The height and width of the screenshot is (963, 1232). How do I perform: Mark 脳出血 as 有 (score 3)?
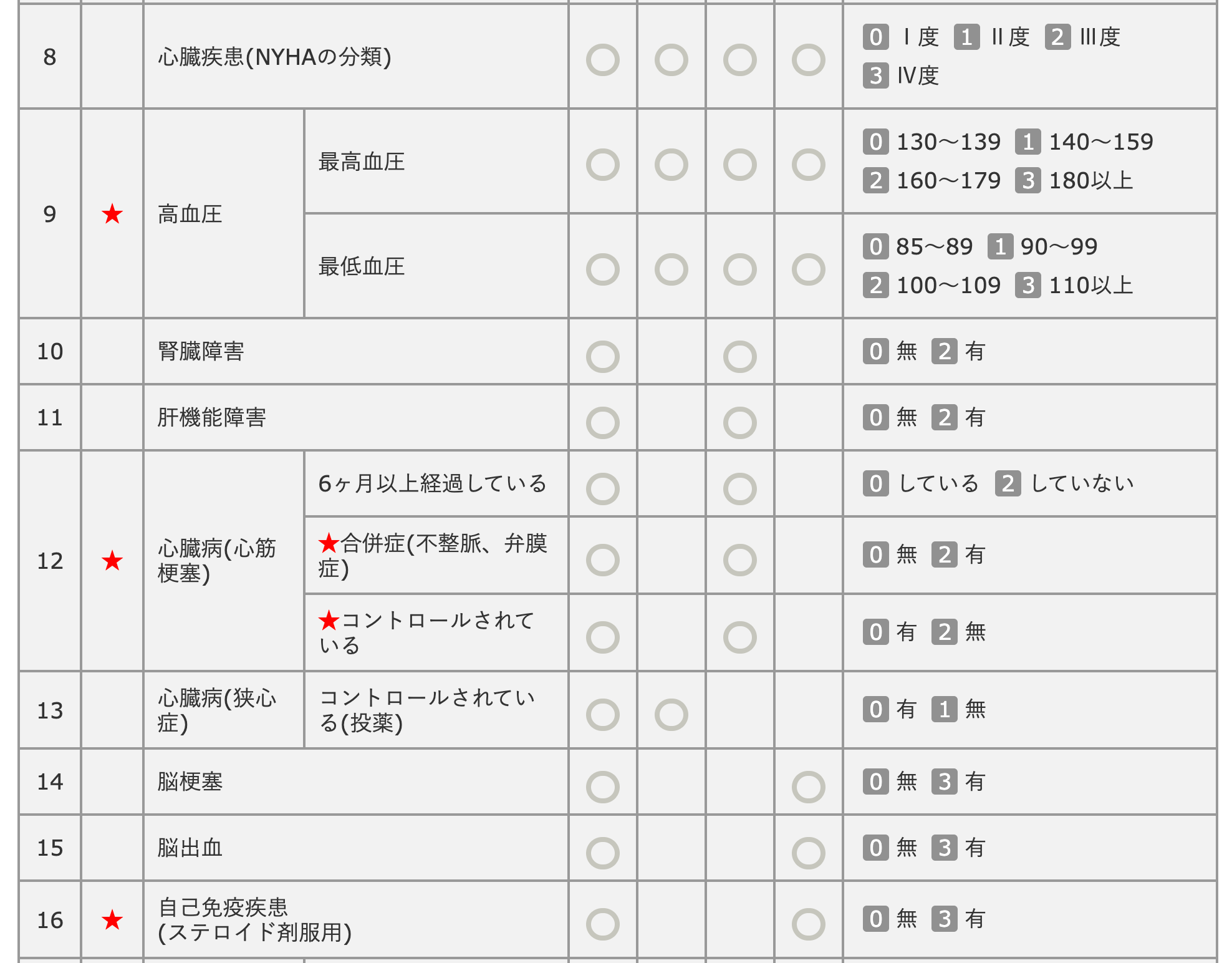coord(808,853)
